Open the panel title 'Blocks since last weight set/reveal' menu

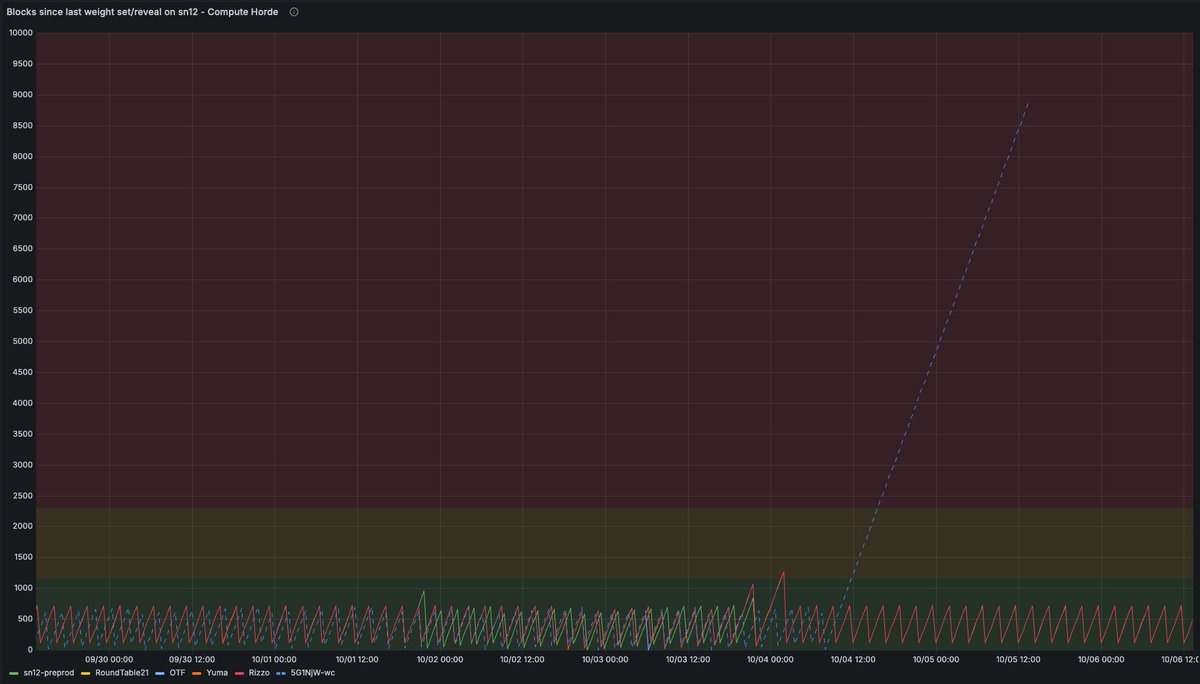pyautogui.click(x=142, y=12)
